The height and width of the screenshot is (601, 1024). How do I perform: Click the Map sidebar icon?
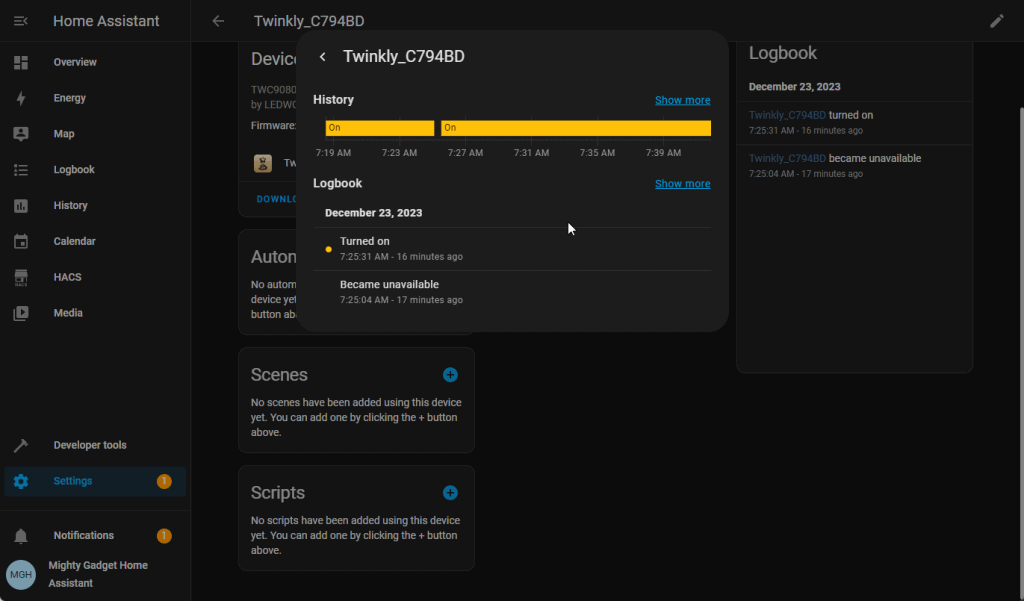pos(21,134)
